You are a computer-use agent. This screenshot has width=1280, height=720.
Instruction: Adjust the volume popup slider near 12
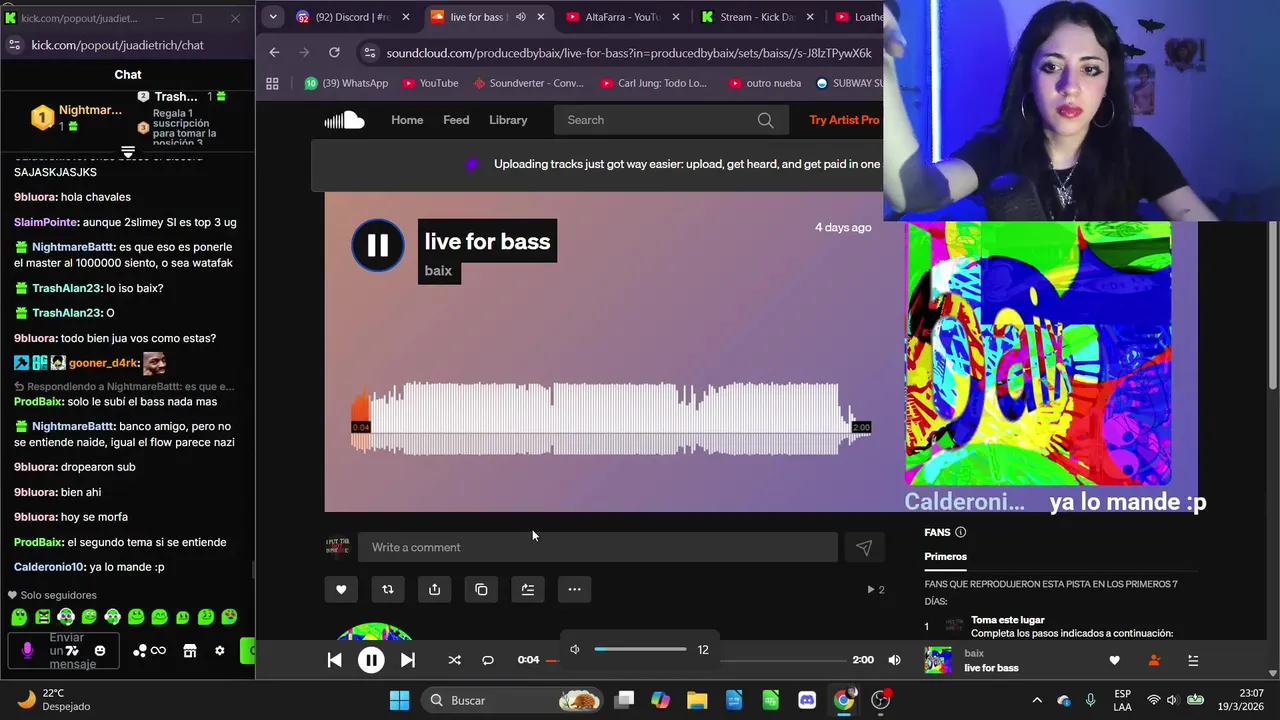coord(640,649)
